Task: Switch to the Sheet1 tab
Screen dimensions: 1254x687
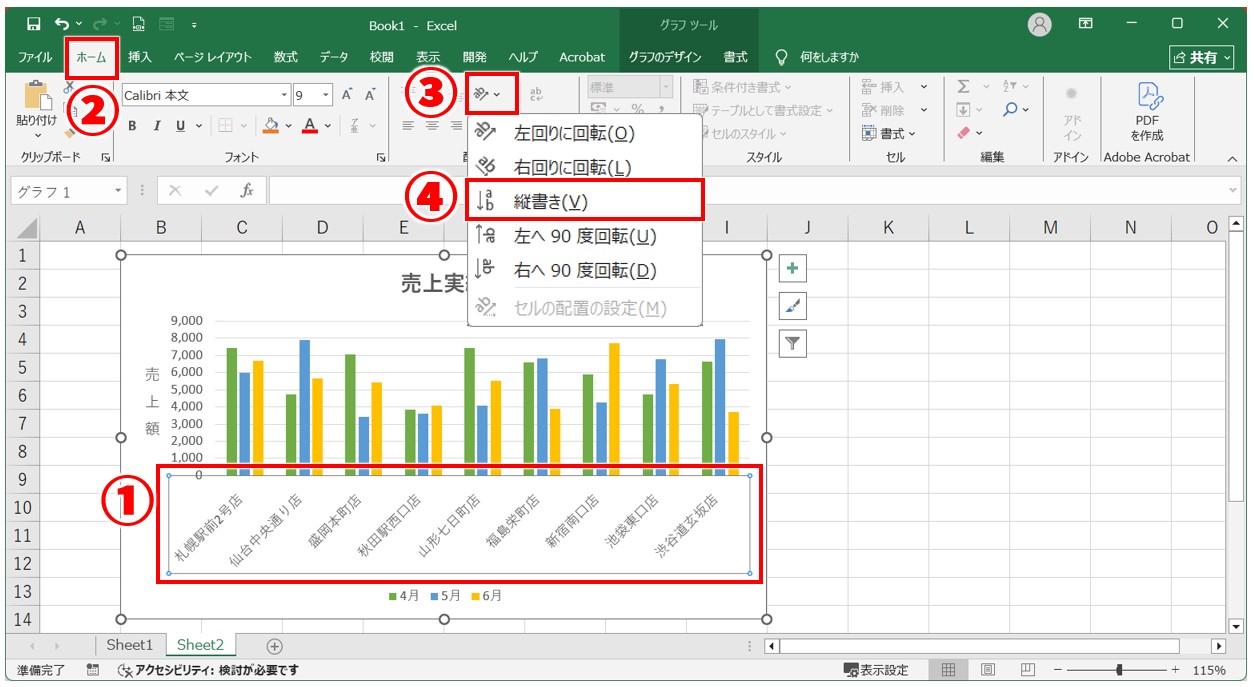Action: click(130, 646)
